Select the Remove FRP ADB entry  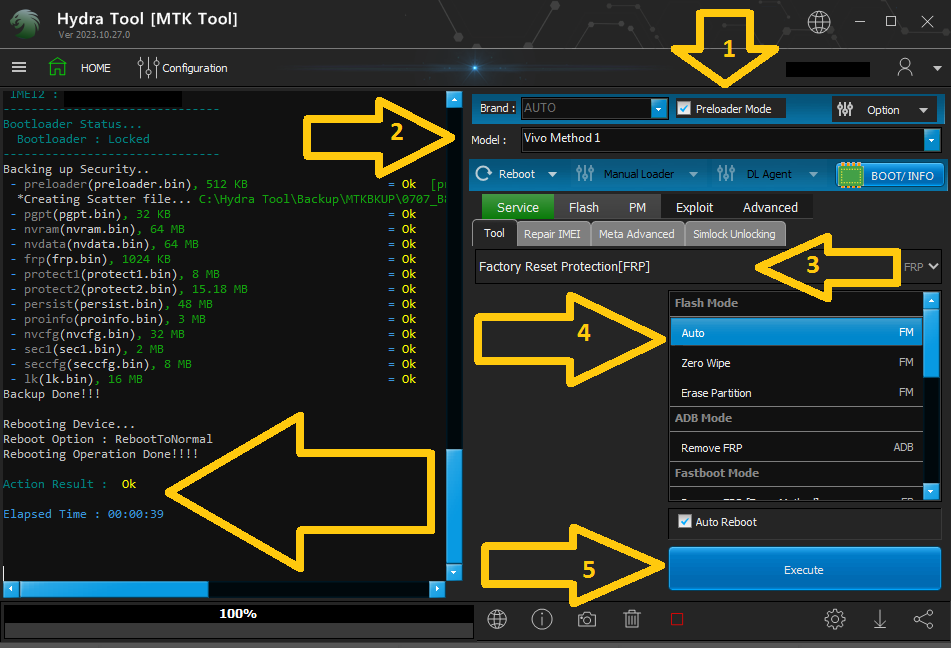coord(796,448)
